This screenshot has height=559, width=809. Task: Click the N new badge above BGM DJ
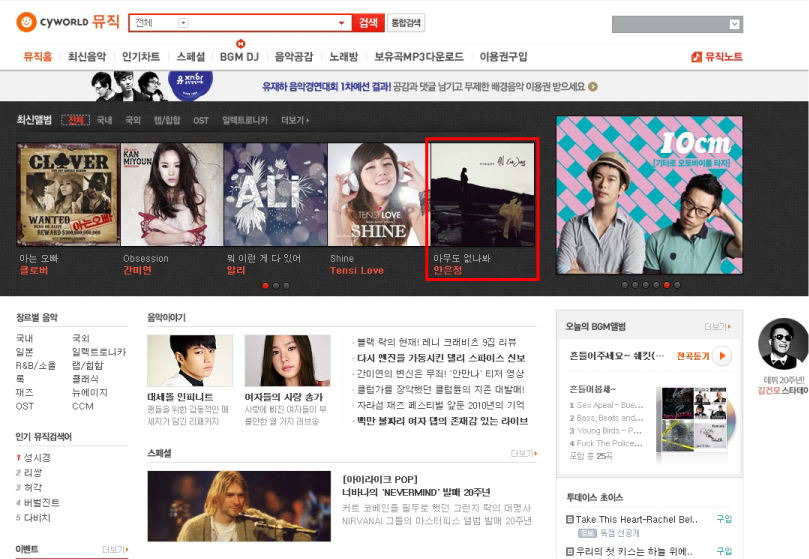[x=240, y=43]
